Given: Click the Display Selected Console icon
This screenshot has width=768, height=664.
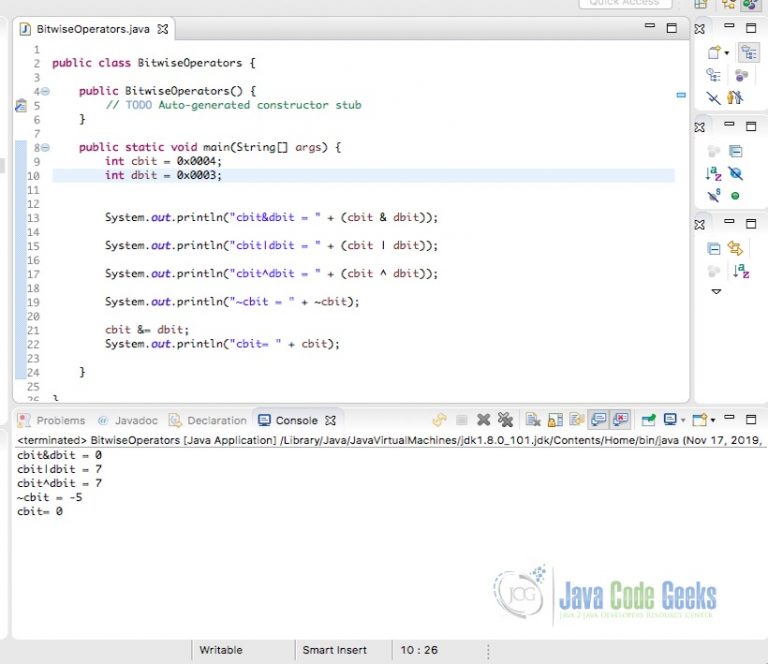Looking at the screenshot, I should 670,420.
